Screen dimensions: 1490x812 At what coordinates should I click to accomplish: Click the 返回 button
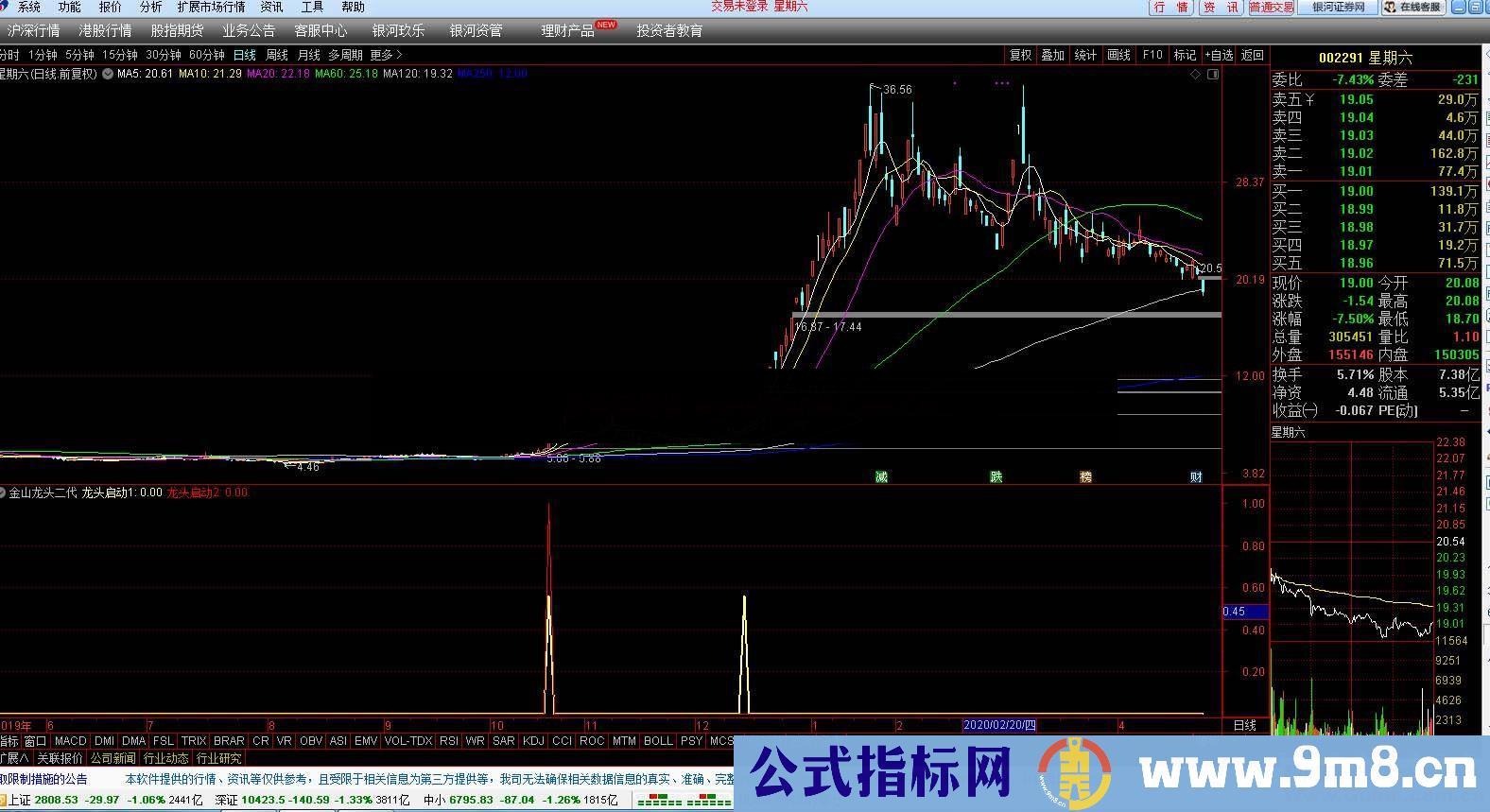tap(1253, 55)
